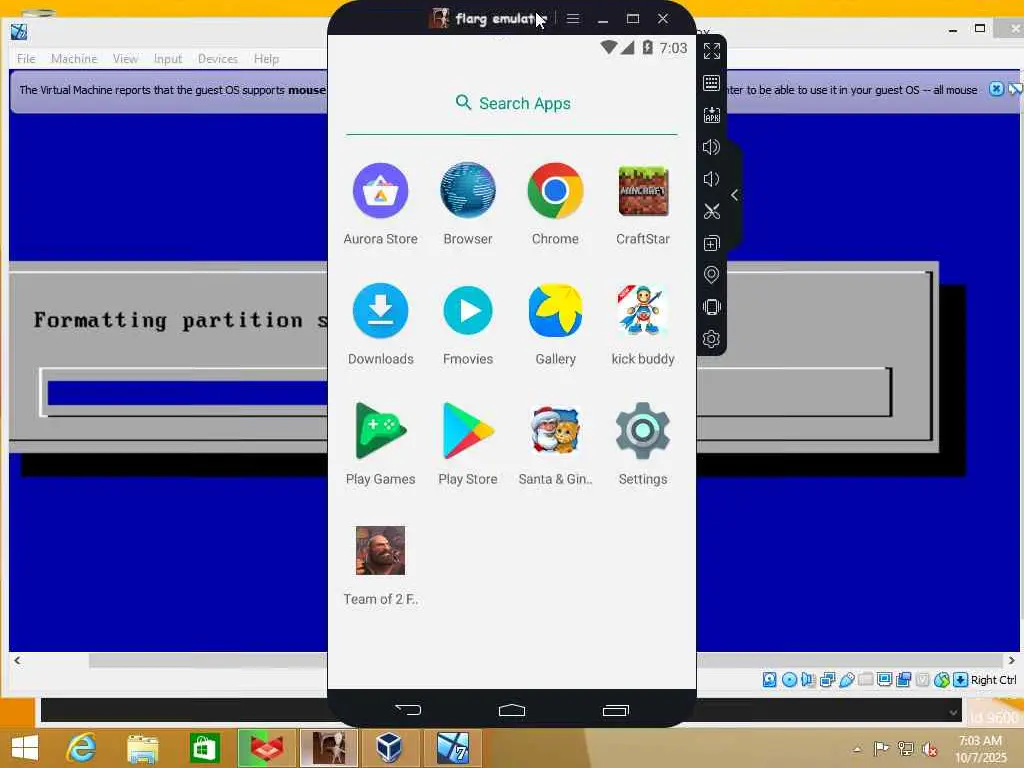Click the Action Center flag tray icon

pyautogui.click(x=881, y=748)
